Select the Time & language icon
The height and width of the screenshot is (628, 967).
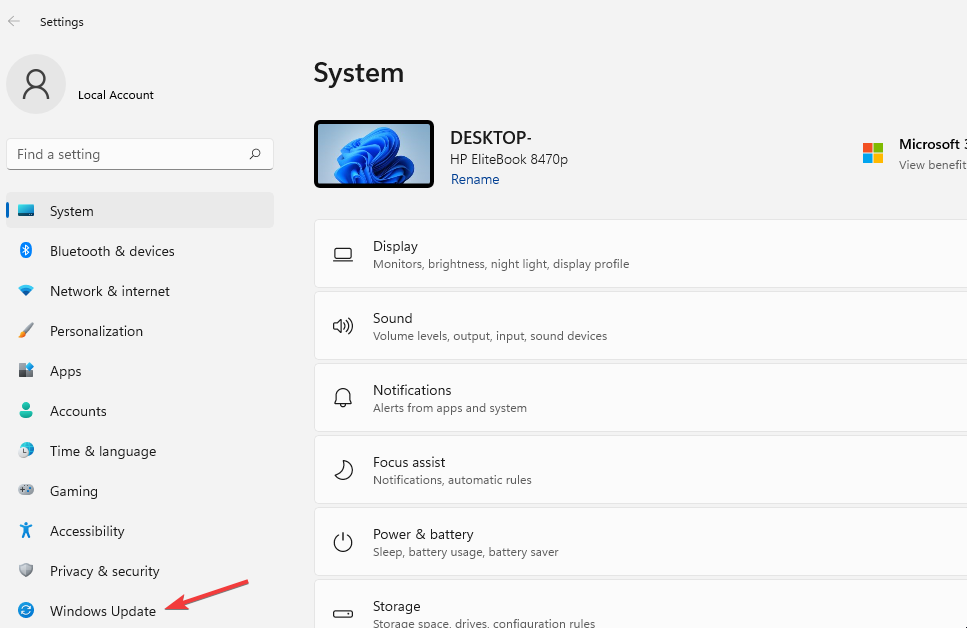[x=24, y=451]
